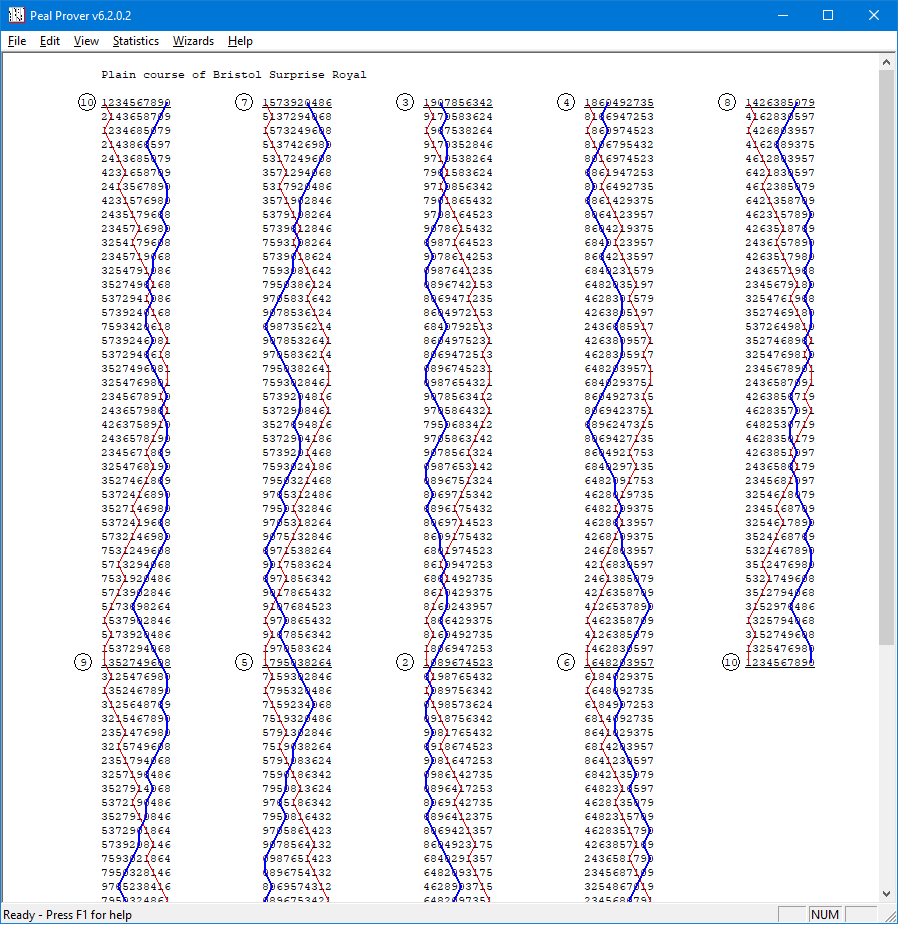Screen dimensions: 900x928
Task: Click the circled 3 lead marker
Action: 405,102
